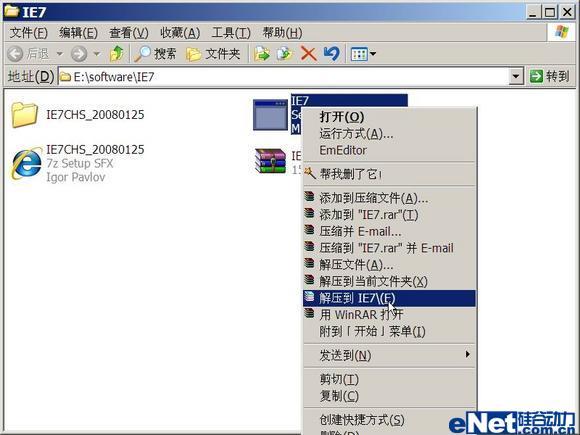Click the IE7 folder icon in title bar
This screenshot has height=435, width=580.
12,12
